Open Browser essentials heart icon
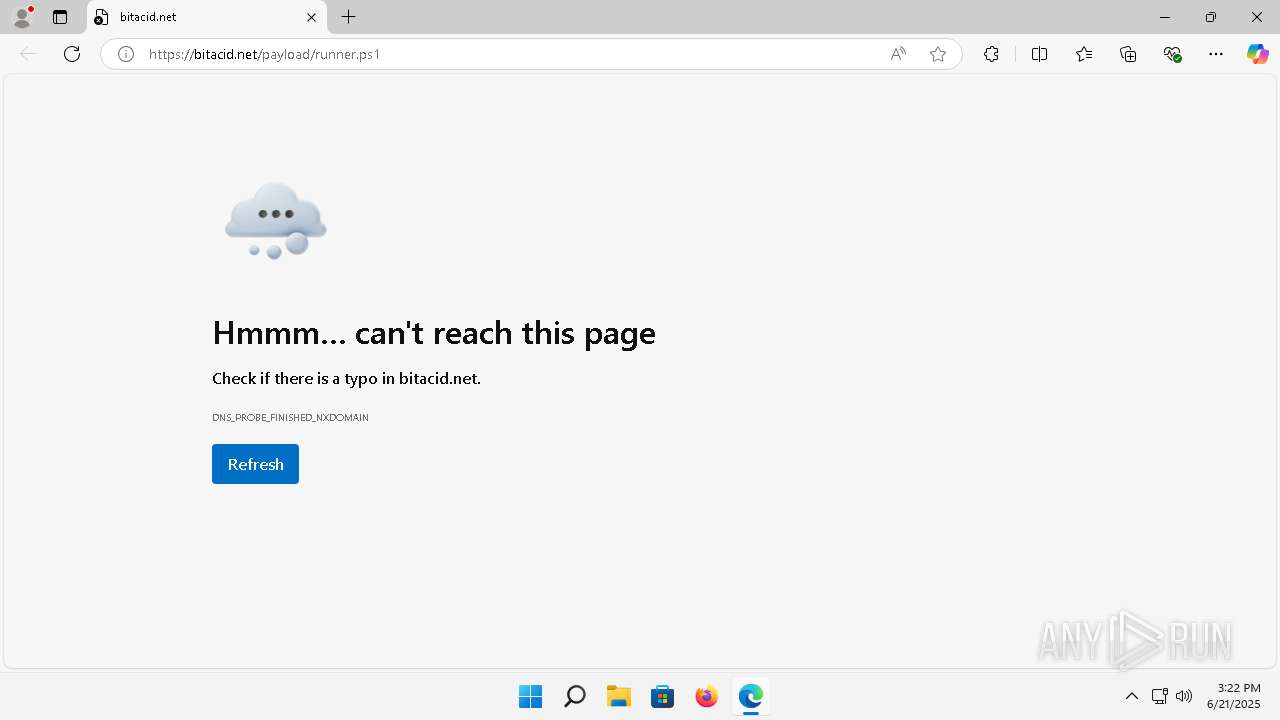Screen dimensions: 1280x720 pyautogui.click(x=1173, y=54)
